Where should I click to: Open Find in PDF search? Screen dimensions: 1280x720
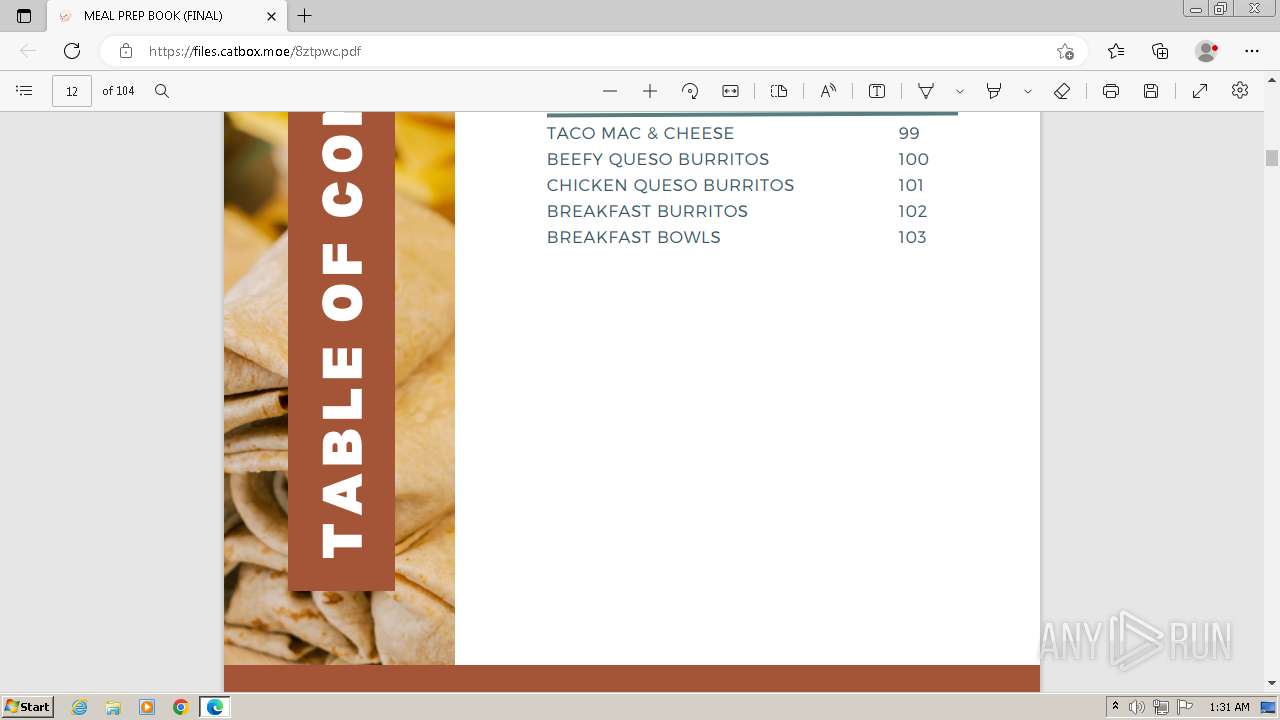pyautogui.click(x=162, y=91)
